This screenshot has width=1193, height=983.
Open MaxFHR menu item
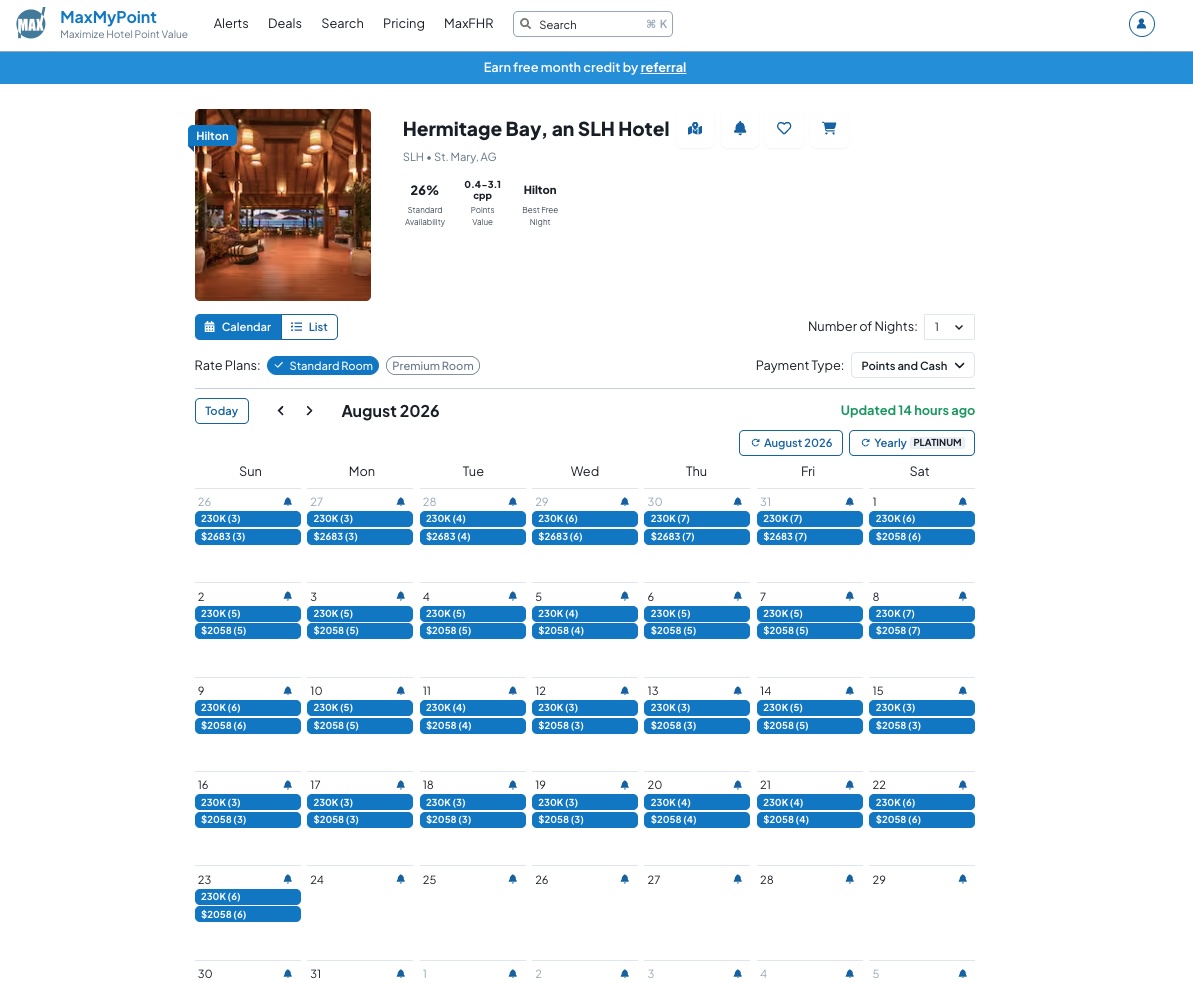pos(469,24)
